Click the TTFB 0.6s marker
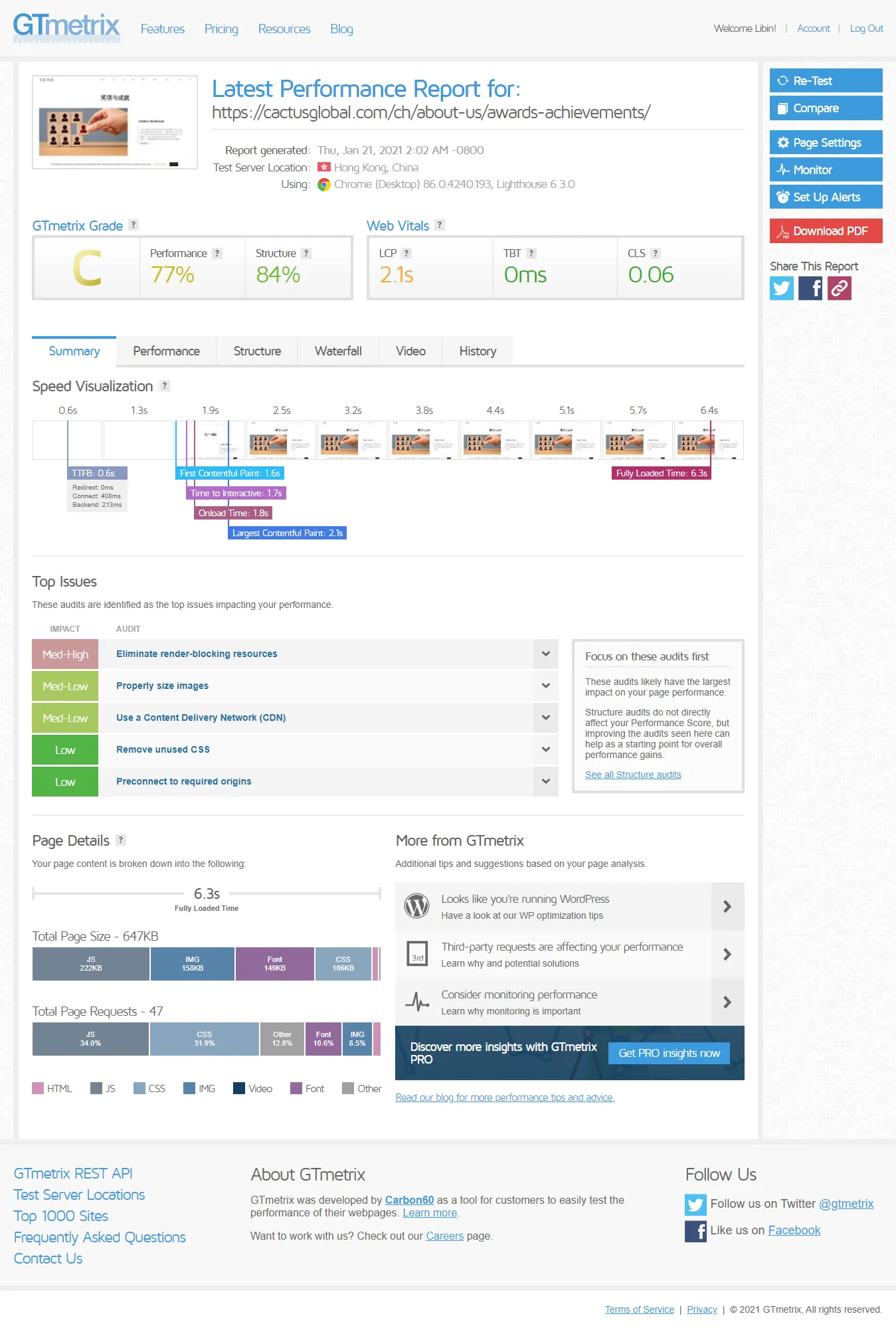 [97, 473]
